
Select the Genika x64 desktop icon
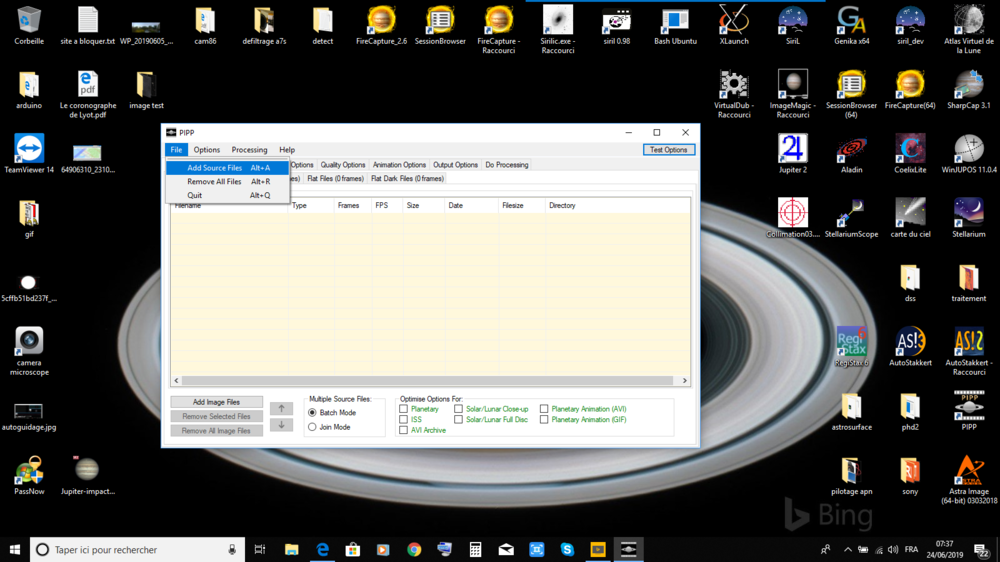tap(851, 26)
